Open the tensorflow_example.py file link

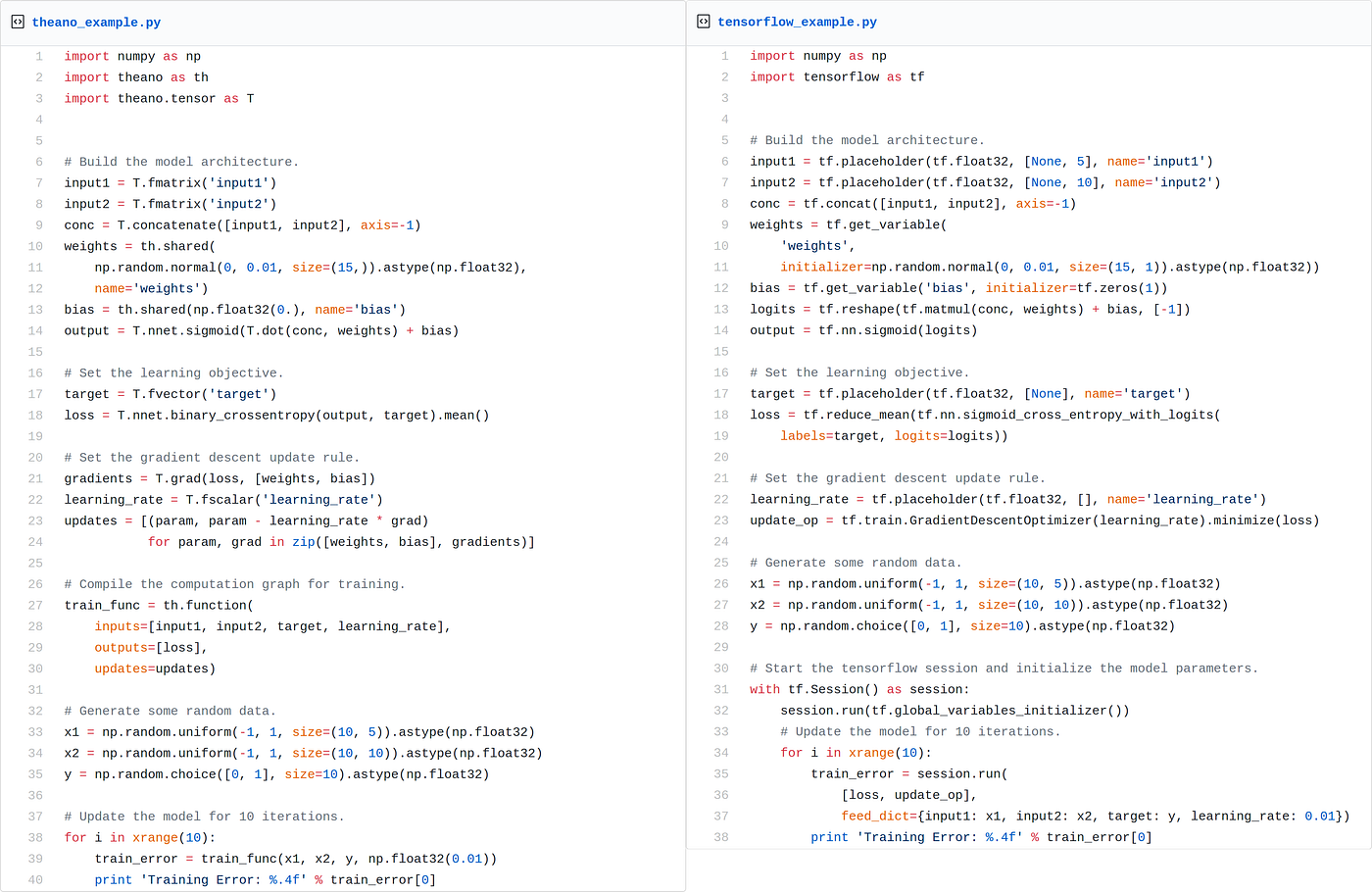click(797, 22)
